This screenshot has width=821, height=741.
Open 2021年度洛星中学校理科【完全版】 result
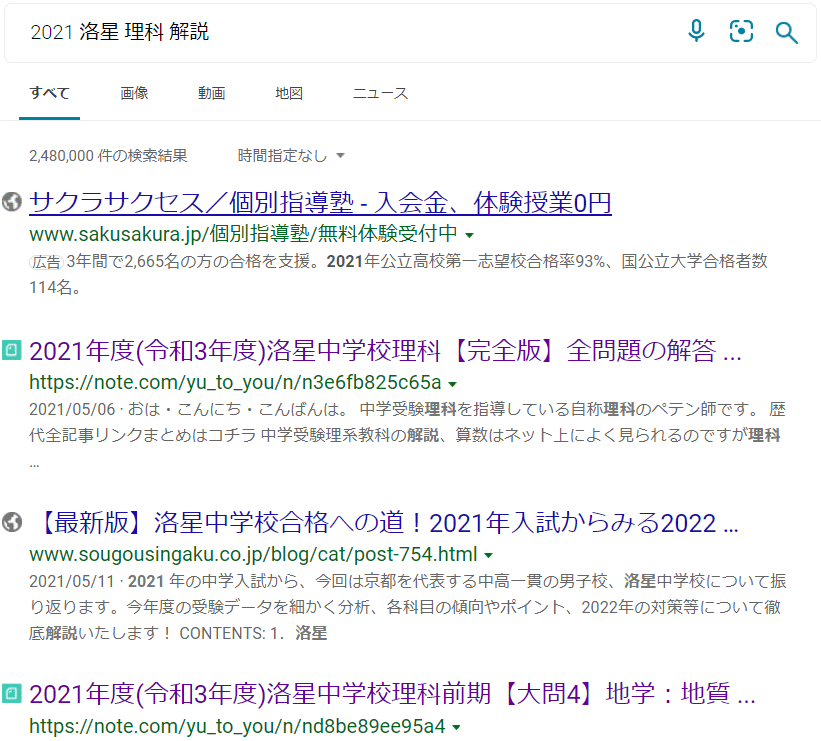click(385, 351)
